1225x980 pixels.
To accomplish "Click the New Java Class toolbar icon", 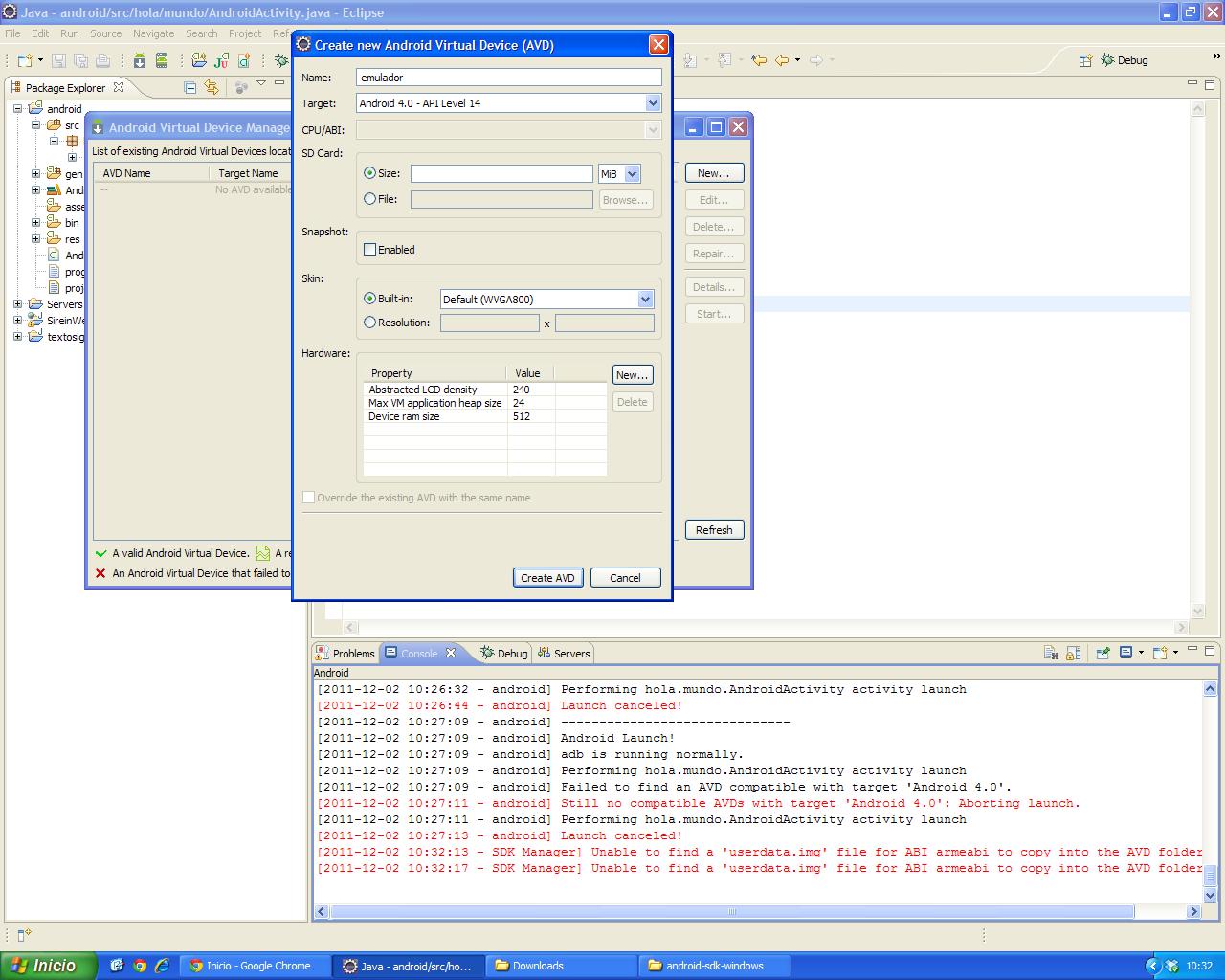I will (244, 60).
